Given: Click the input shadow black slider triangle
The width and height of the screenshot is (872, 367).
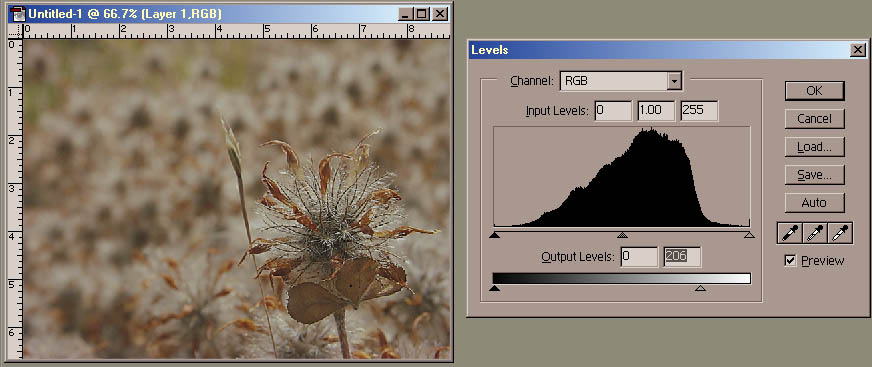Looking at the screenshot, I should (494, 235).
